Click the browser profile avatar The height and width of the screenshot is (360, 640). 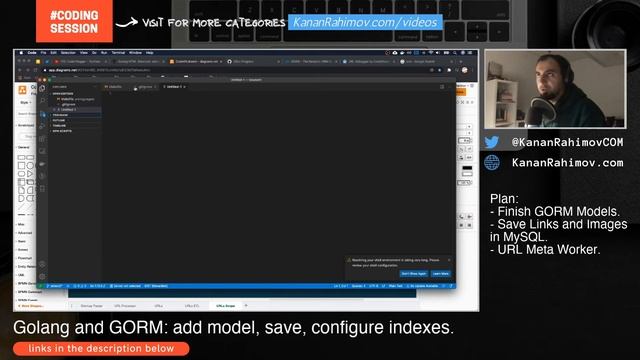tap(464, 70)
